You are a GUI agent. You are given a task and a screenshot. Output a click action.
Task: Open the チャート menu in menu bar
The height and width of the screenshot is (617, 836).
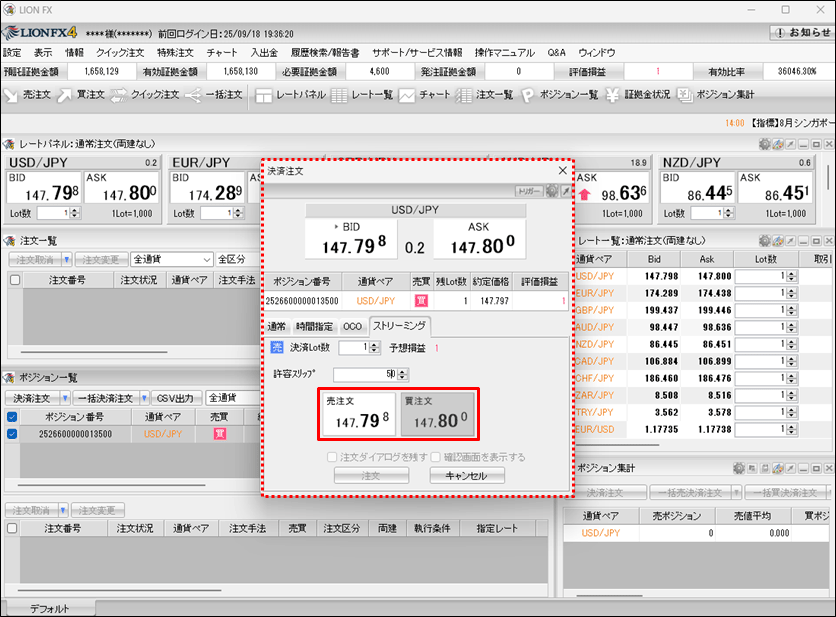(221, 52)
